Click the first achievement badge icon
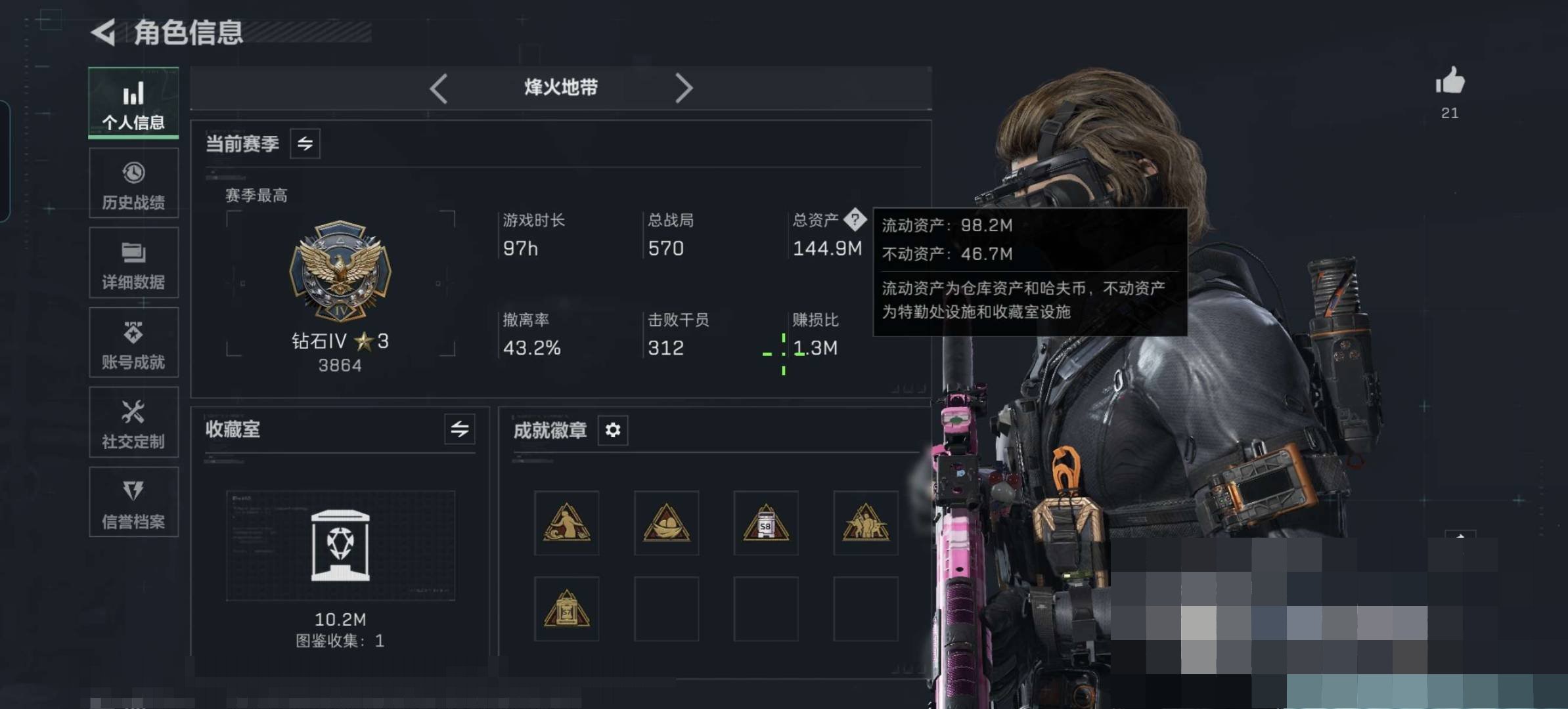Screen dimensions: 1568x709 (x=566, y=523)
